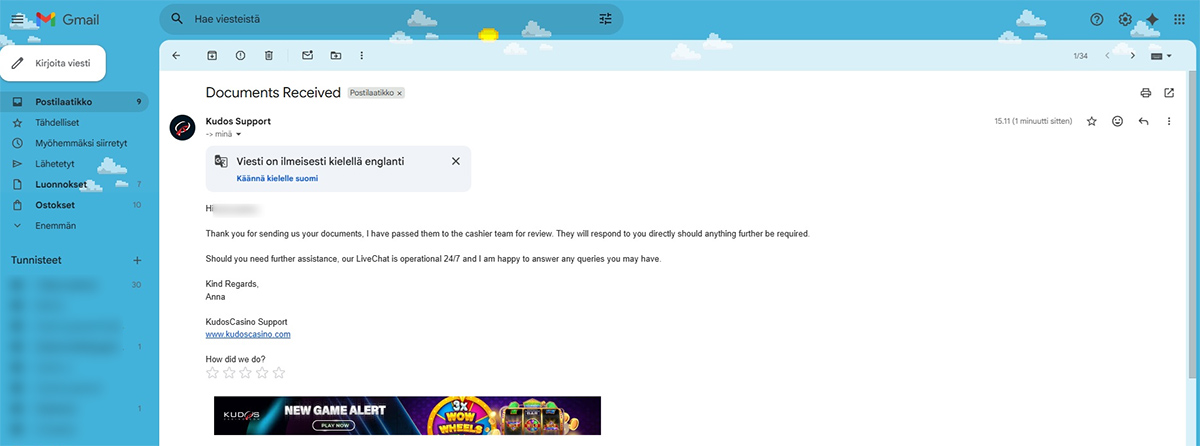Mark the message as unread

[307, 56]
